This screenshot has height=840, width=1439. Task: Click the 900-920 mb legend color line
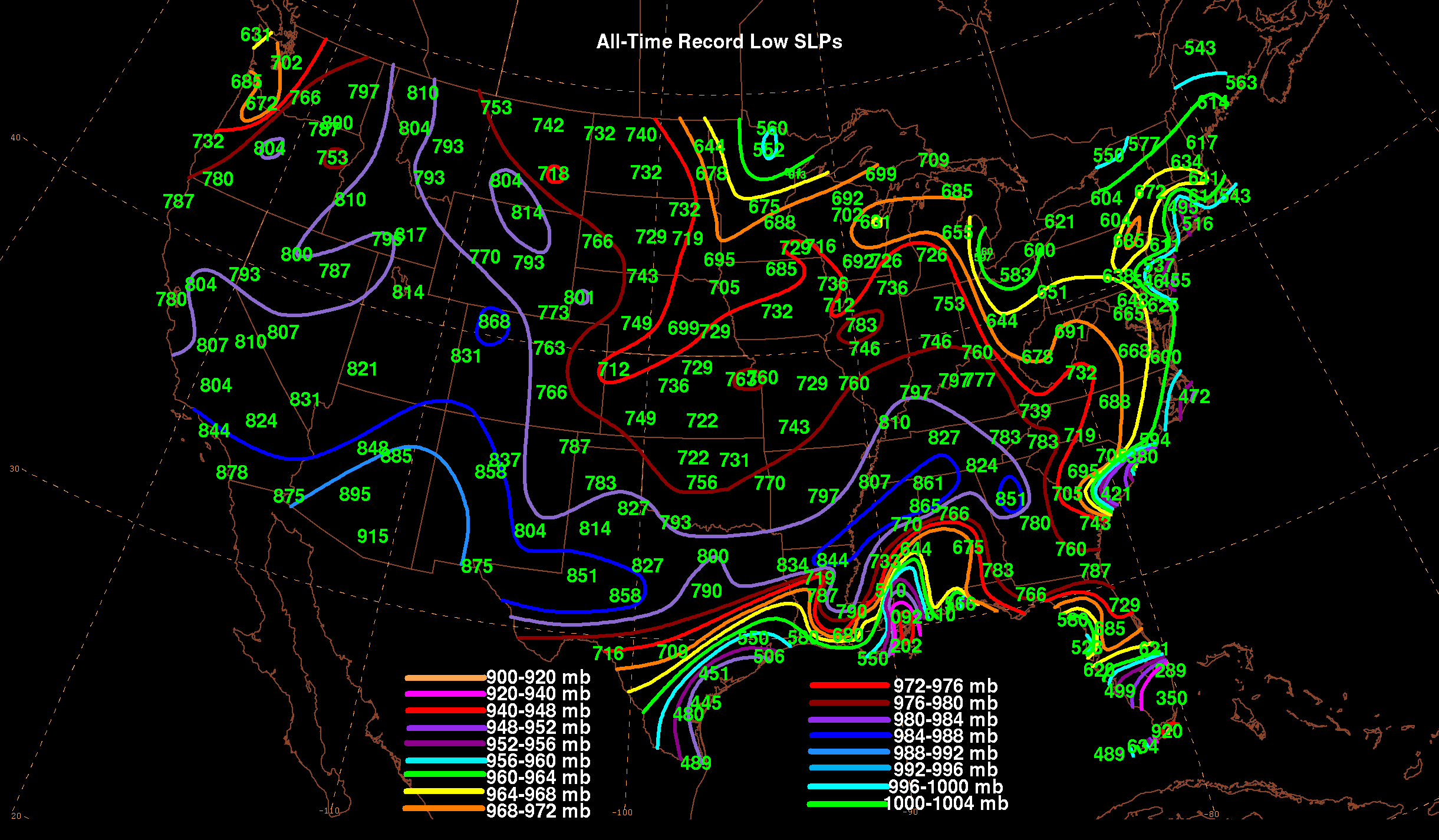coord(445,678)
